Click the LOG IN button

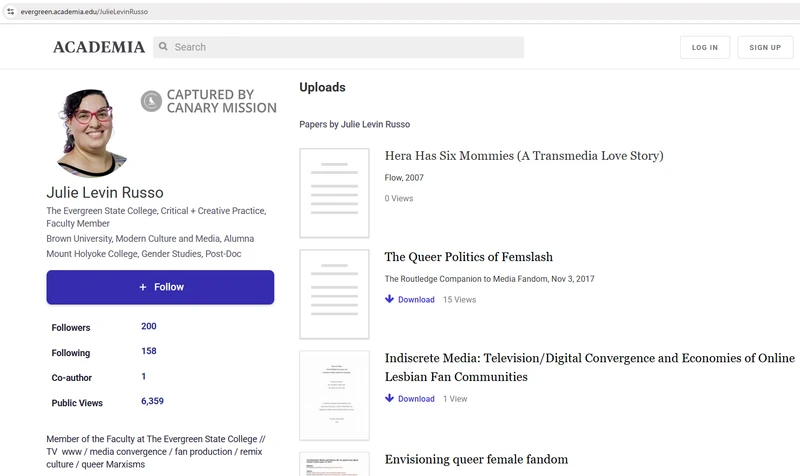tap(705, 47)
